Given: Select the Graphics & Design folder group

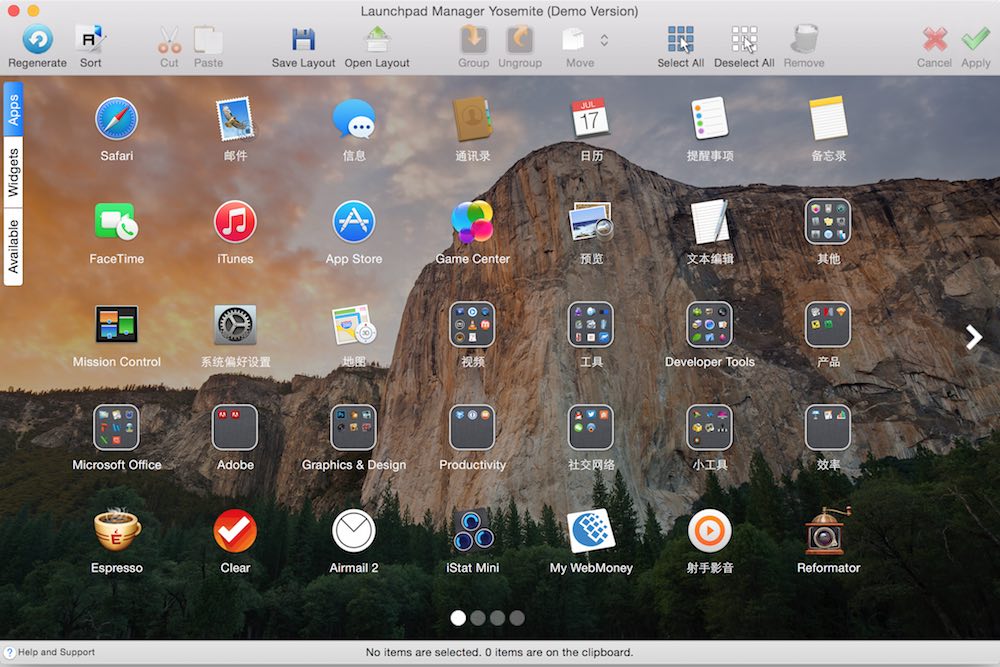Looking at the screenshot, I should [x=354, y=427].
